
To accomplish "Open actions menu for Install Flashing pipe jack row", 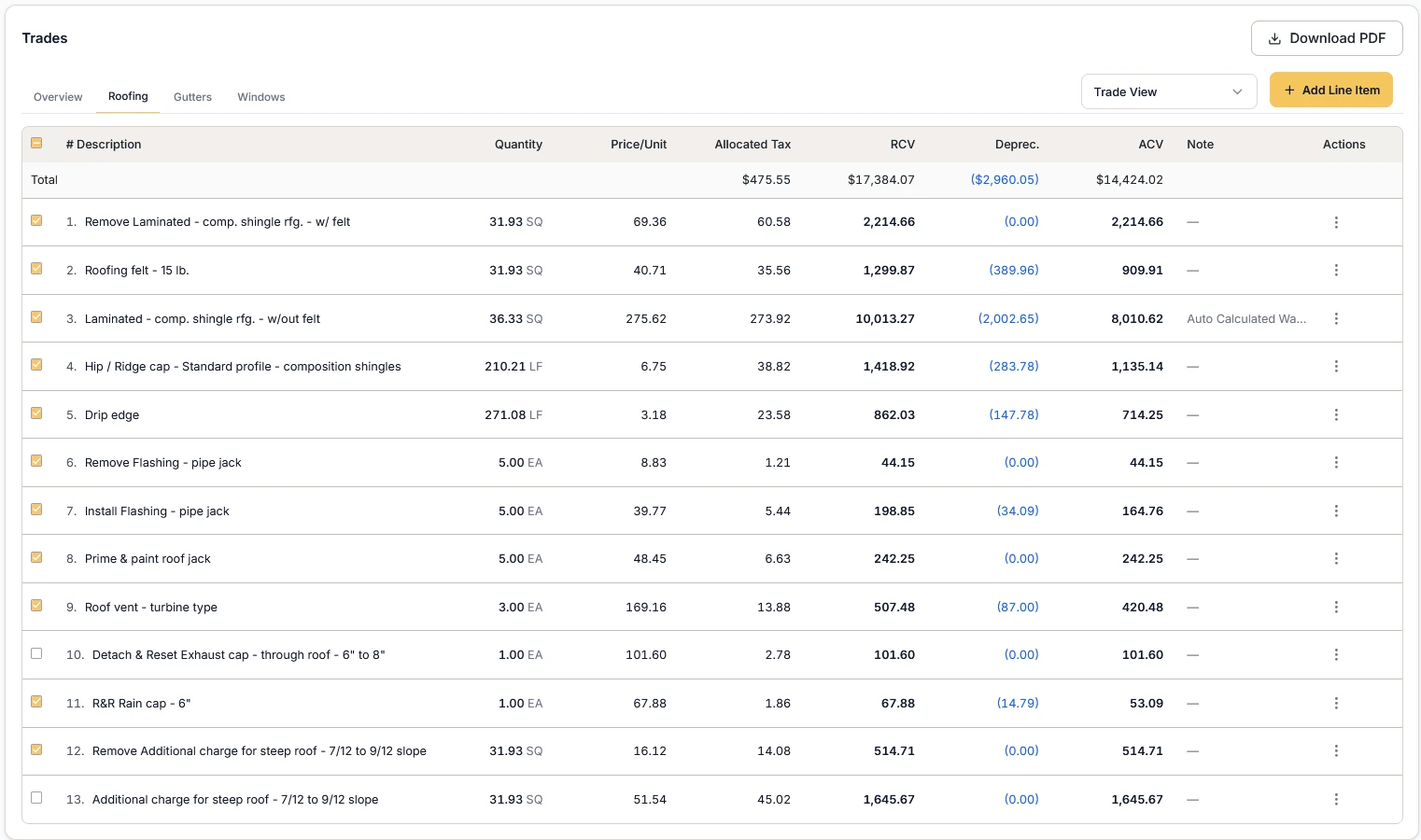I will pos(1336,511).
